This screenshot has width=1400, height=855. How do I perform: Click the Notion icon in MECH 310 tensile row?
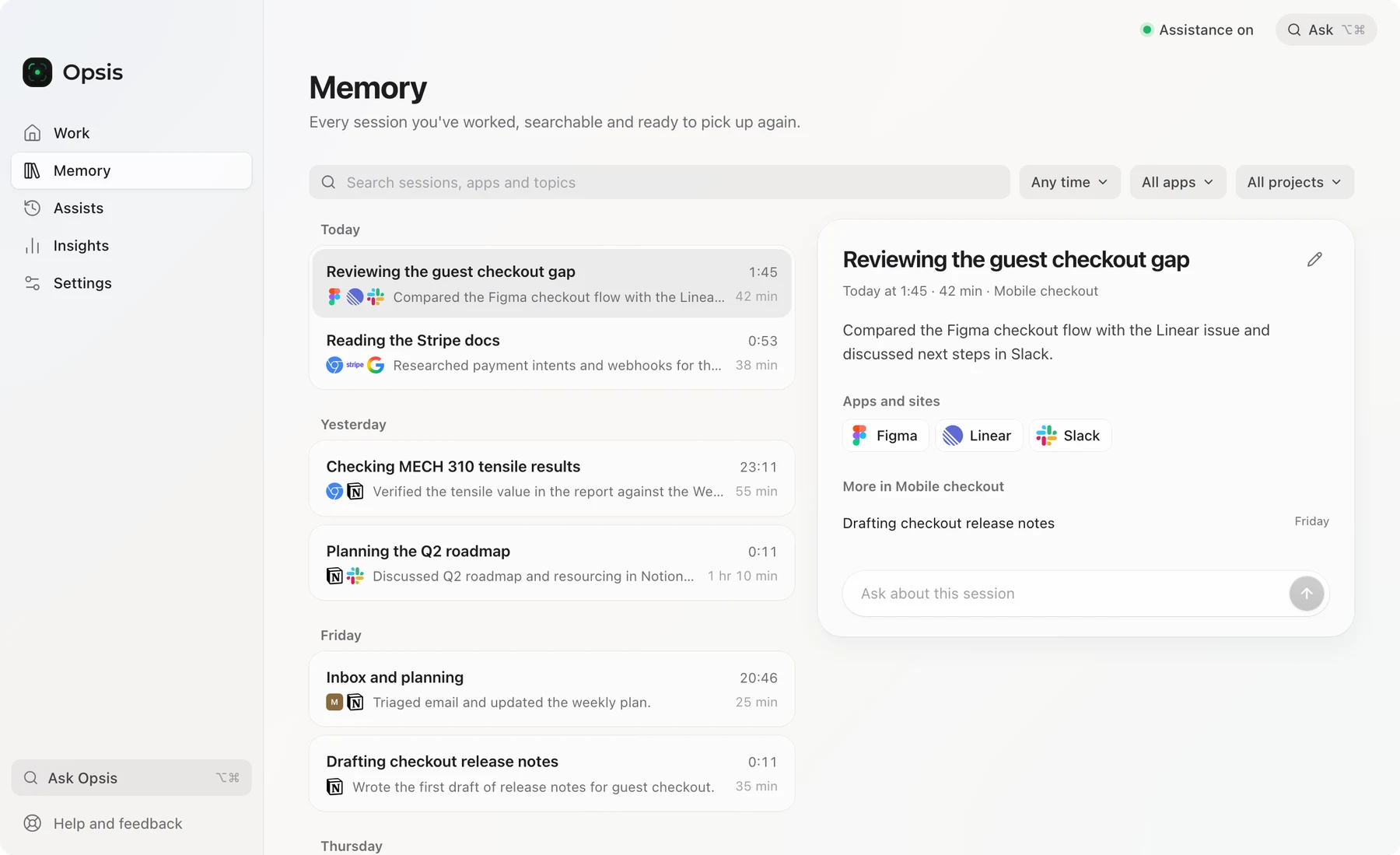pyautogui.click(x=355, y=491)
